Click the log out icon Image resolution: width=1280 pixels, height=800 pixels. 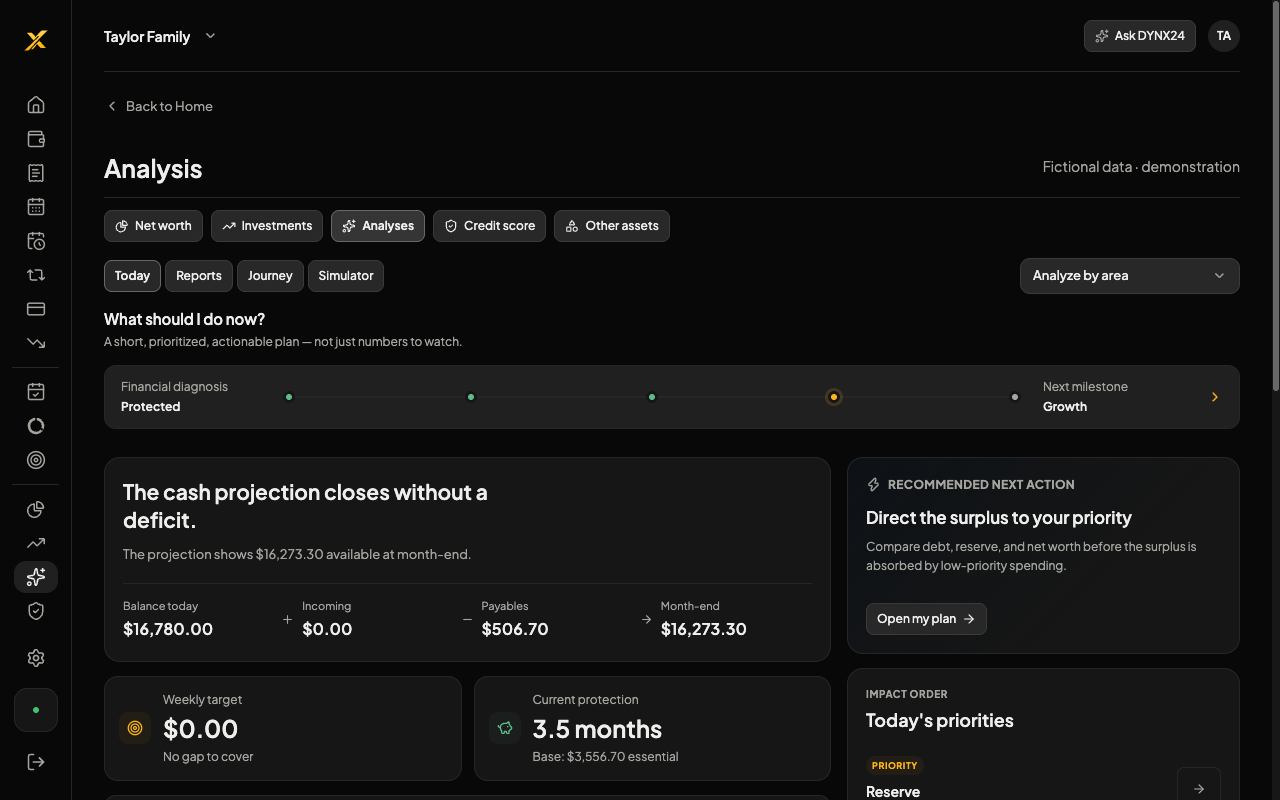pos(36,762)
